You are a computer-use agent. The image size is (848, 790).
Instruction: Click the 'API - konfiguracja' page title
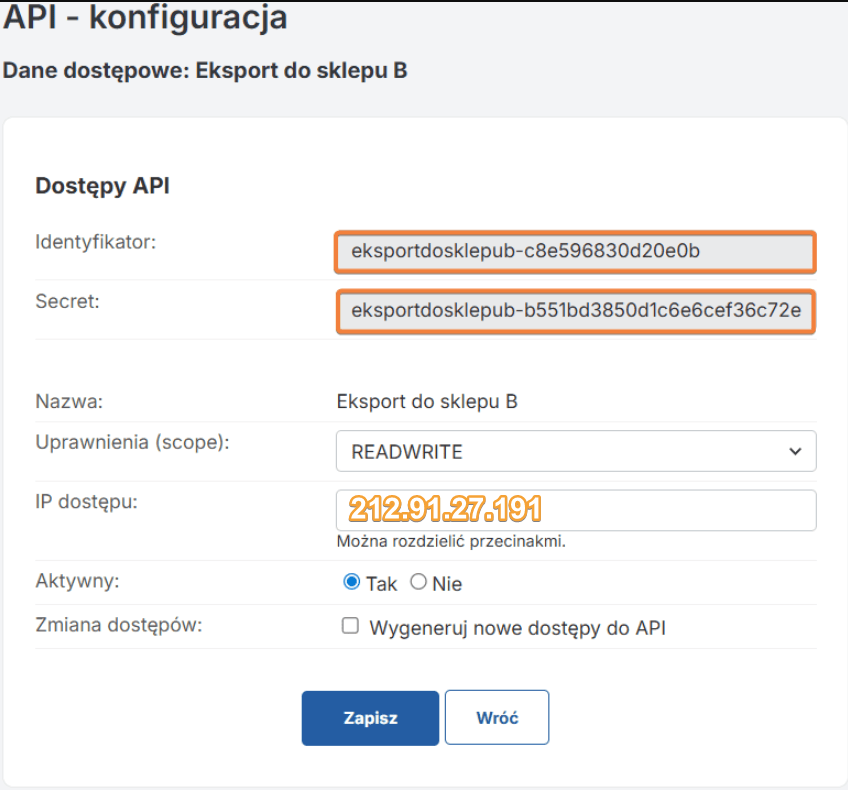pyautogui.click(x=145, y=17)
